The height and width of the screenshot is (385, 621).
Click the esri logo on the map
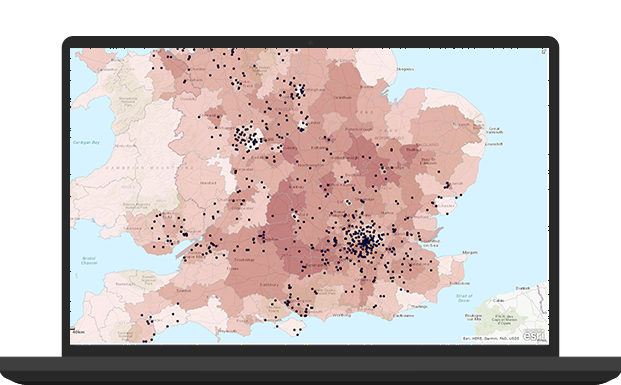click(x=534, y=335)
